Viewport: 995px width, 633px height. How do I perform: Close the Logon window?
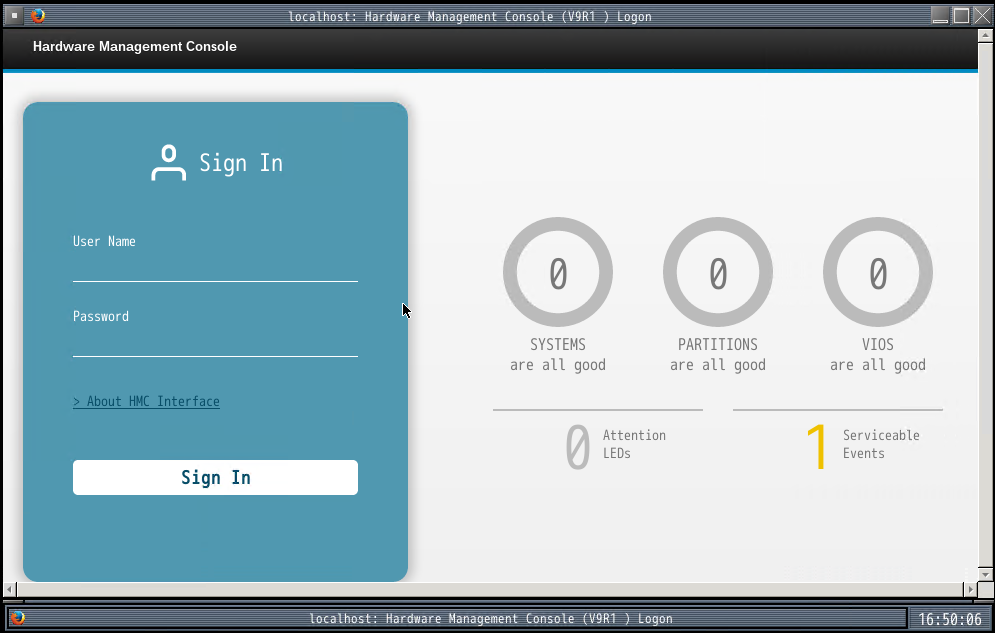(982, 16)
